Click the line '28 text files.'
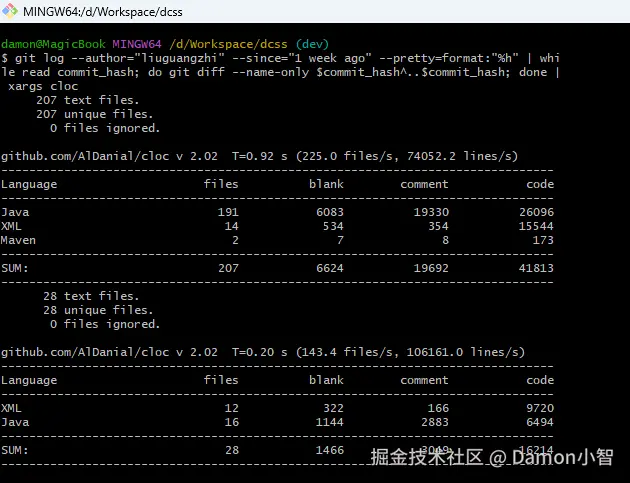This screenshot has width=630, height=483. click(91, 296)
